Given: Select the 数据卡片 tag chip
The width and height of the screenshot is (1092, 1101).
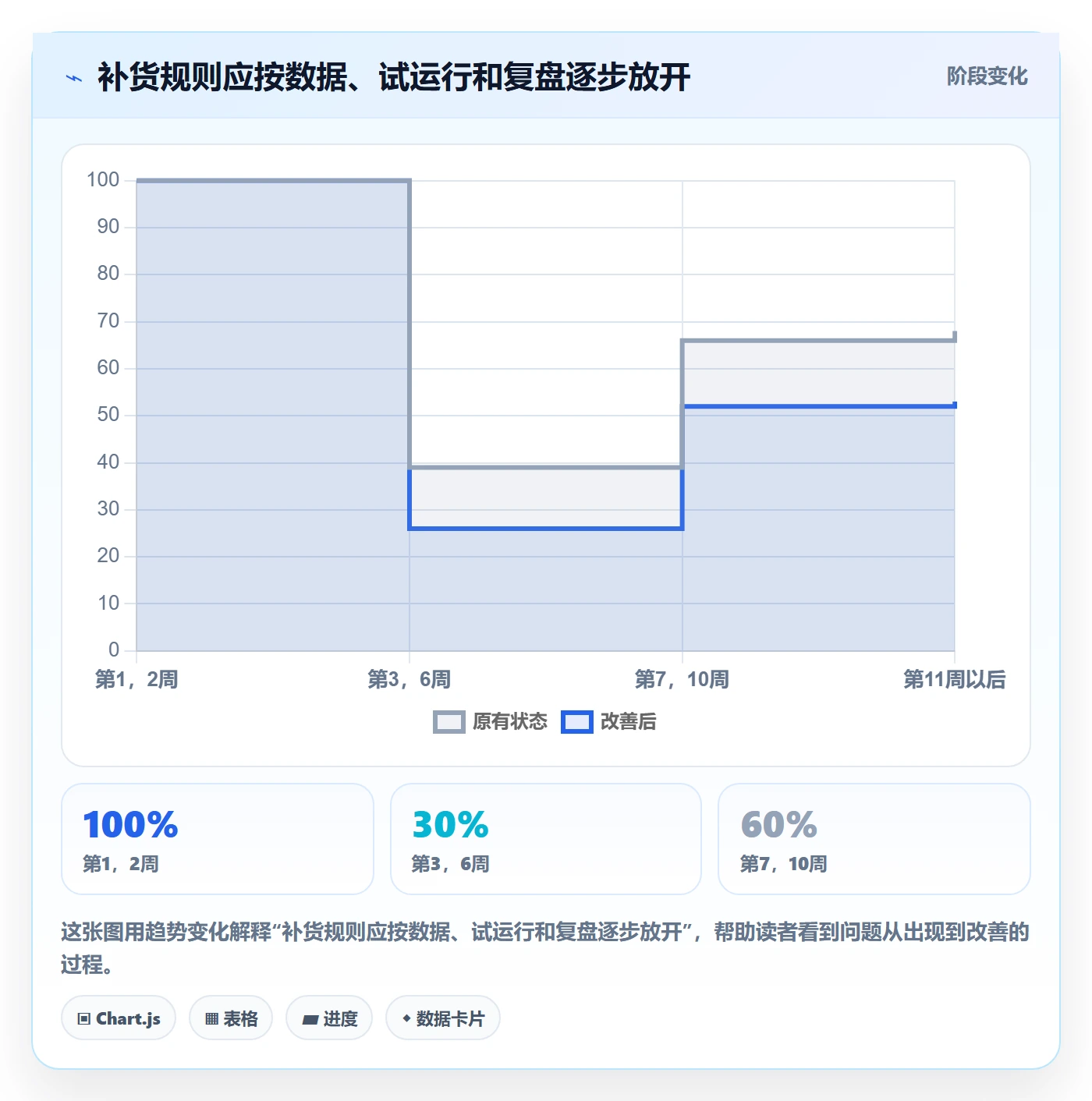Looking at the screenshot, I should pyautogui.click(x=443, y=1018).
